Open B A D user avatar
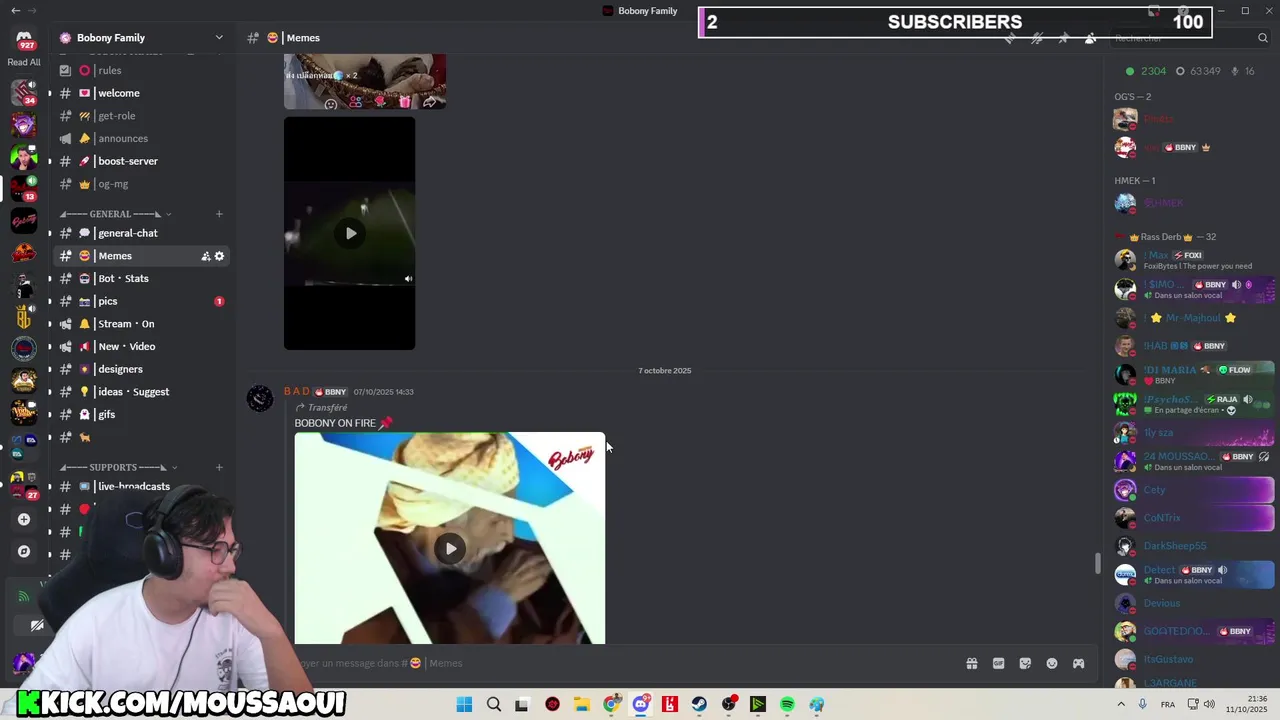The image size is (1280, 720). tap(260, 399)
